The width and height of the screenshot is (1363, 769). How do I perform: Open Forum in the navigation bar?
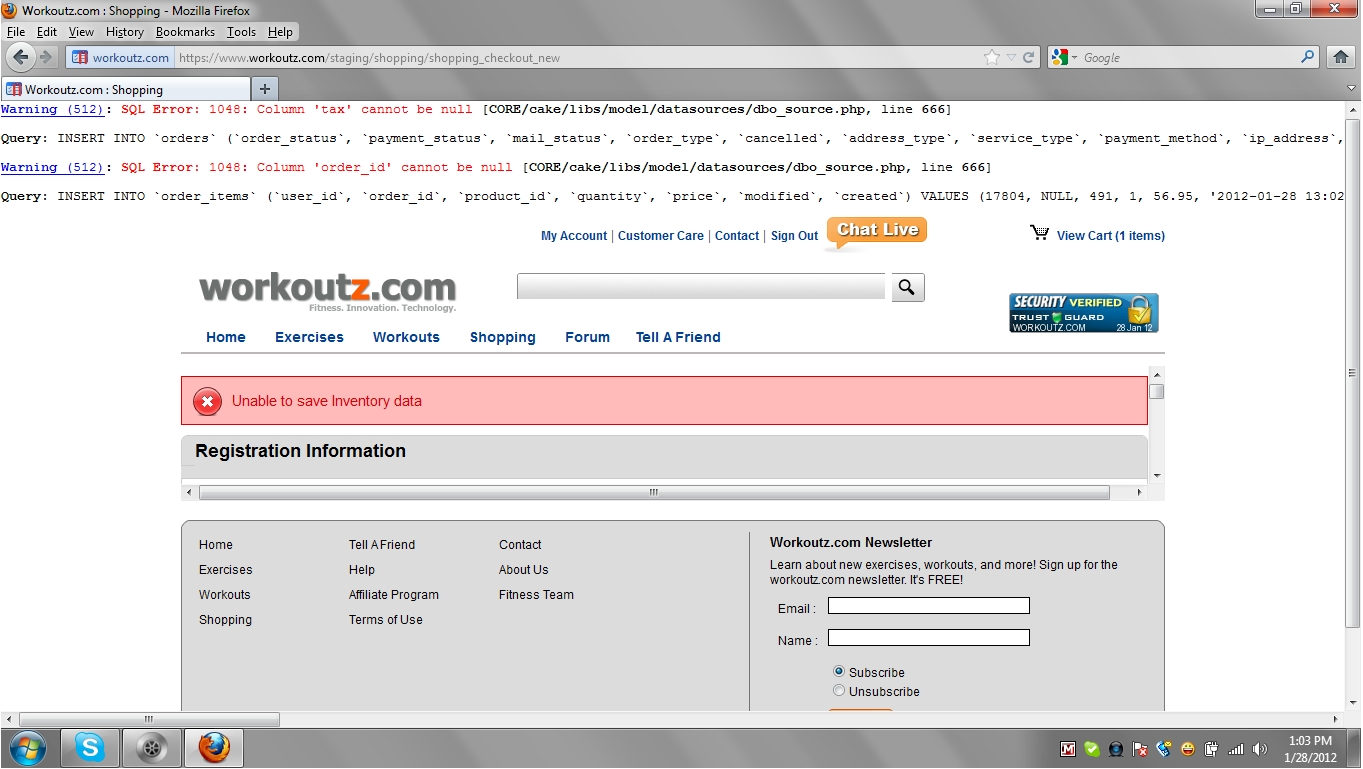click(587, 337)
